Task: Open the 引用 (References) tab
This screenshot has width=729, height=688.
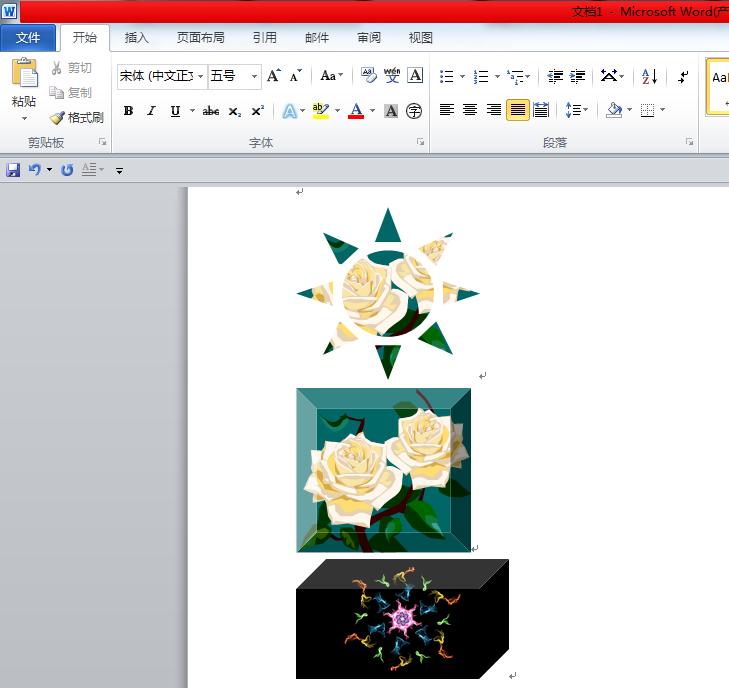Action: click(x=265, y=38)
